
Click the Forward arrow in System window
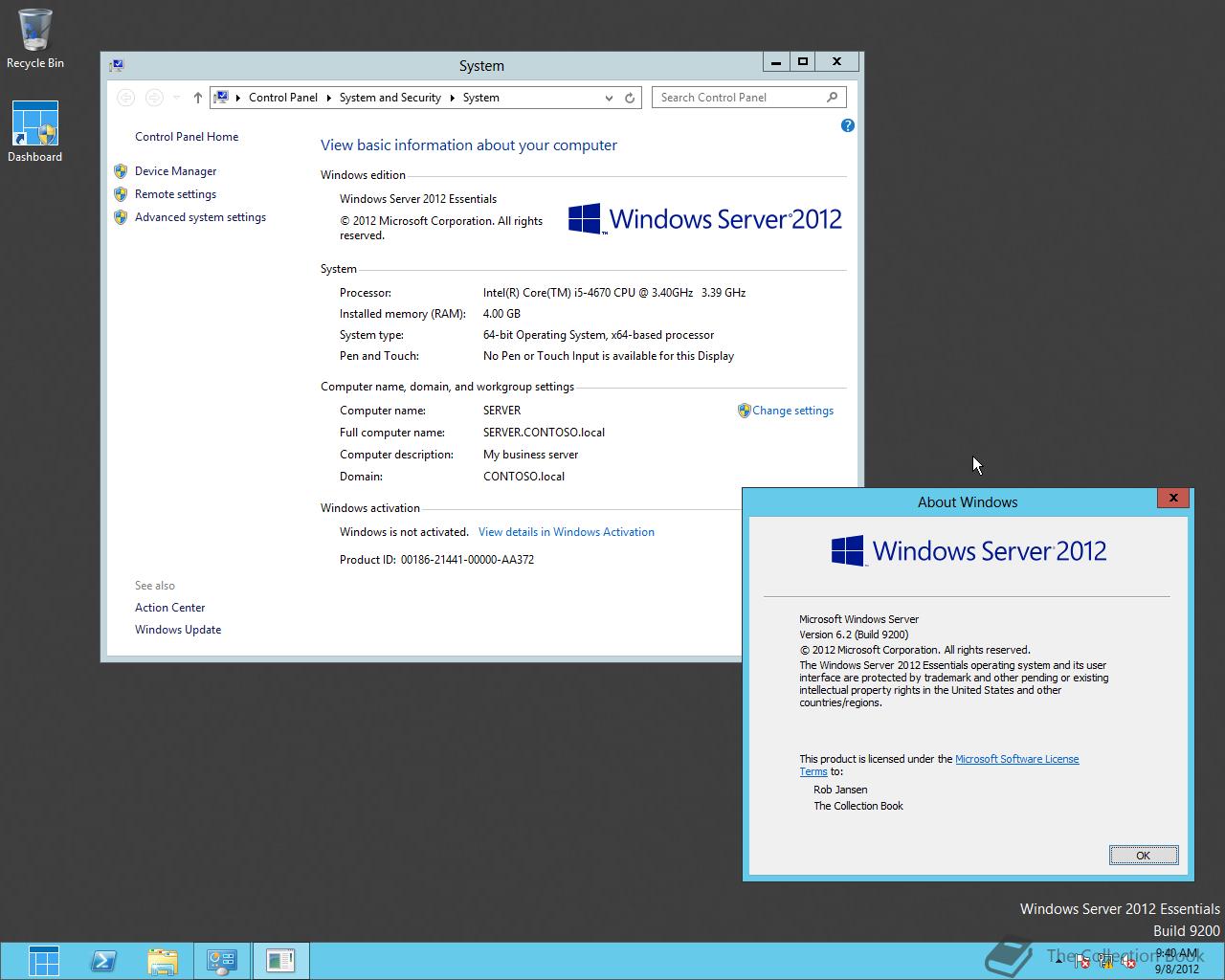154,98
